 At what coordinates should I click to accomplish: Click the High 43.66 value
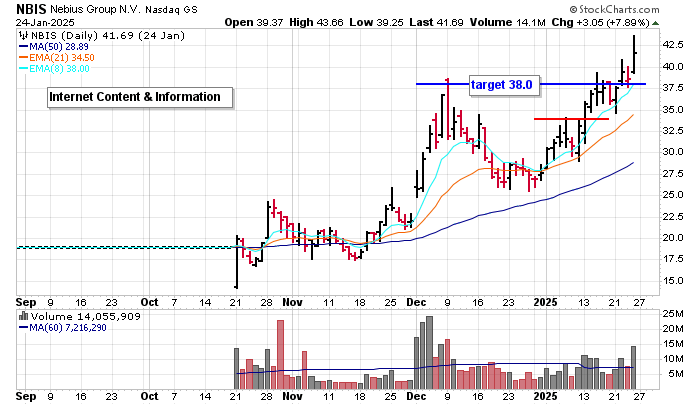coord(316,22)
